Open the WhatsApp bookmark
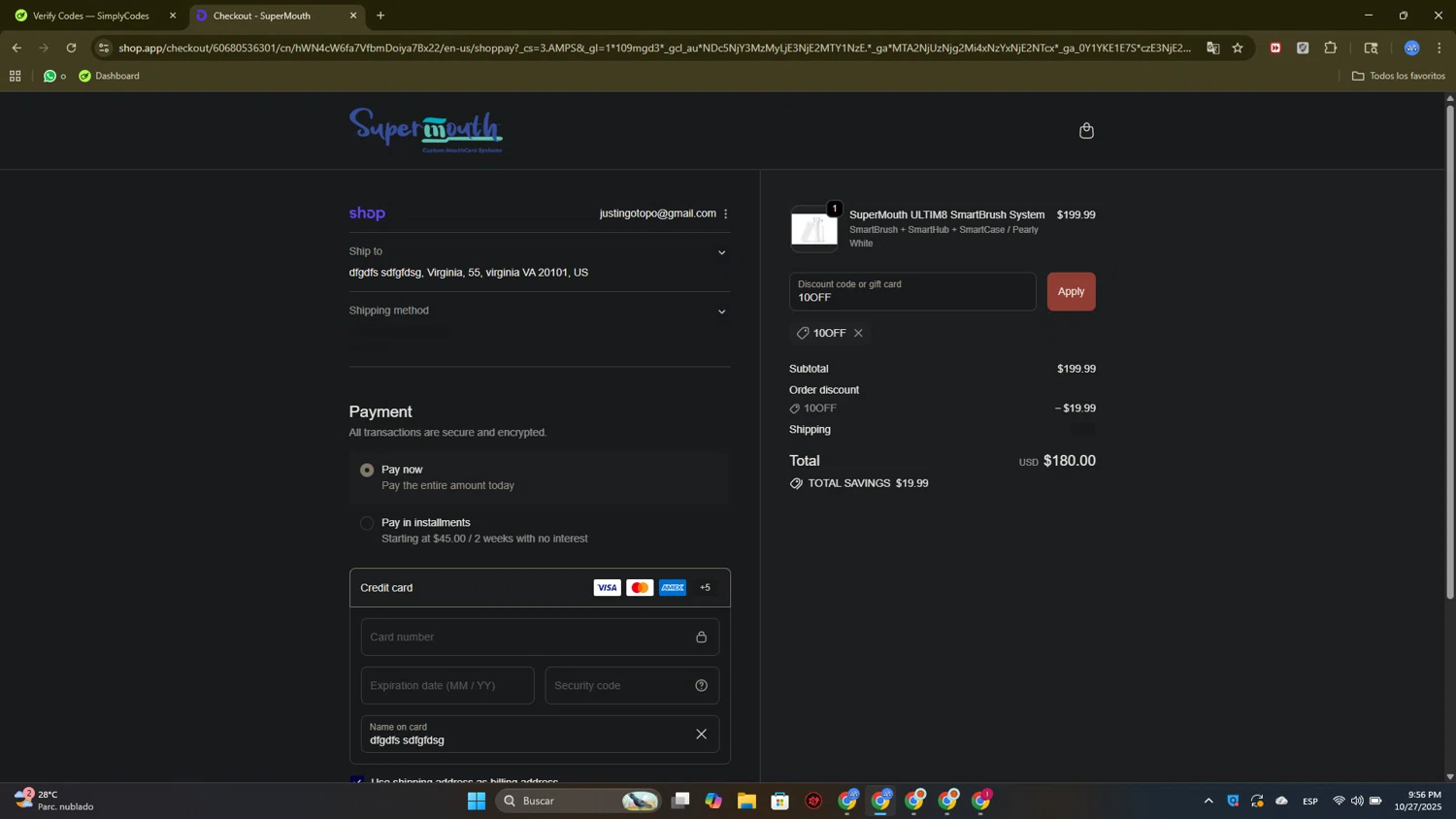Viewport: 1456px width, 819px height. (x=54, y=76)
